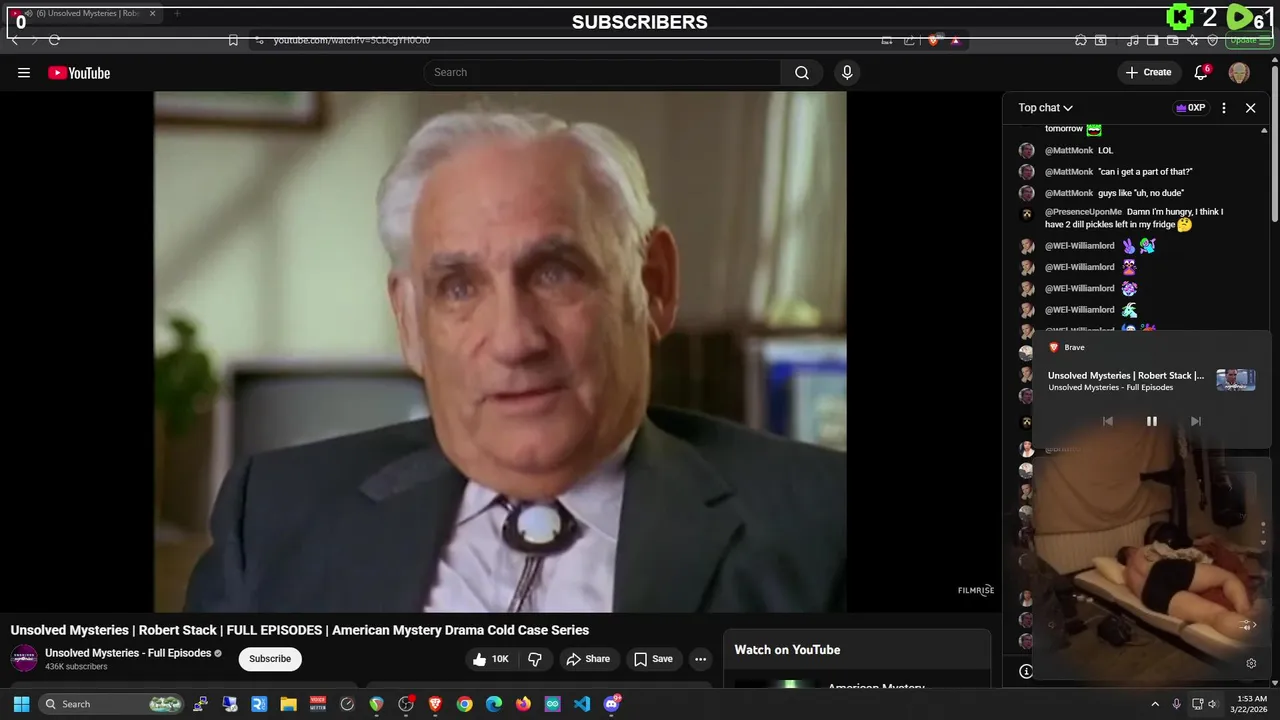This screenshot has width=1280, height=720.
Task: Open a new browser tab with plus
Action: coord(177,14)
